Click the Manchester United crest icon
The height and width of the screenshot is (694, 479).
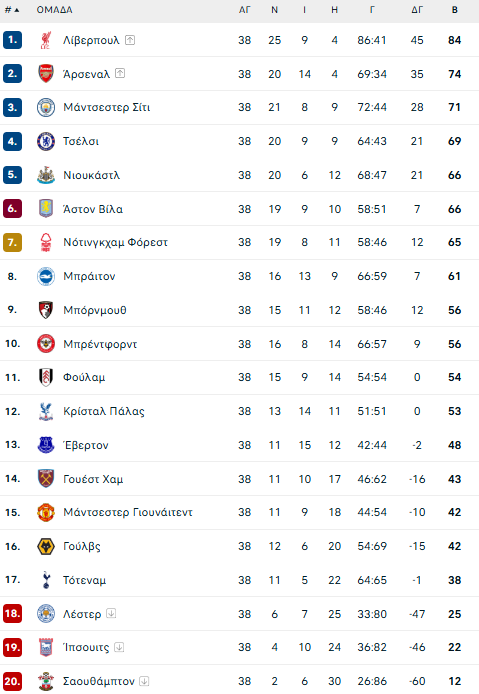tap(46, 512)
